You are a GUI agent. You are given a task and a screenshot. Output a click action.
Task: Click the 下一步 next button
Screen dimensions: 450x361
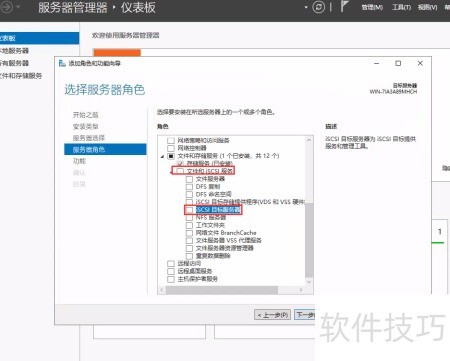(x=305, y=315)
